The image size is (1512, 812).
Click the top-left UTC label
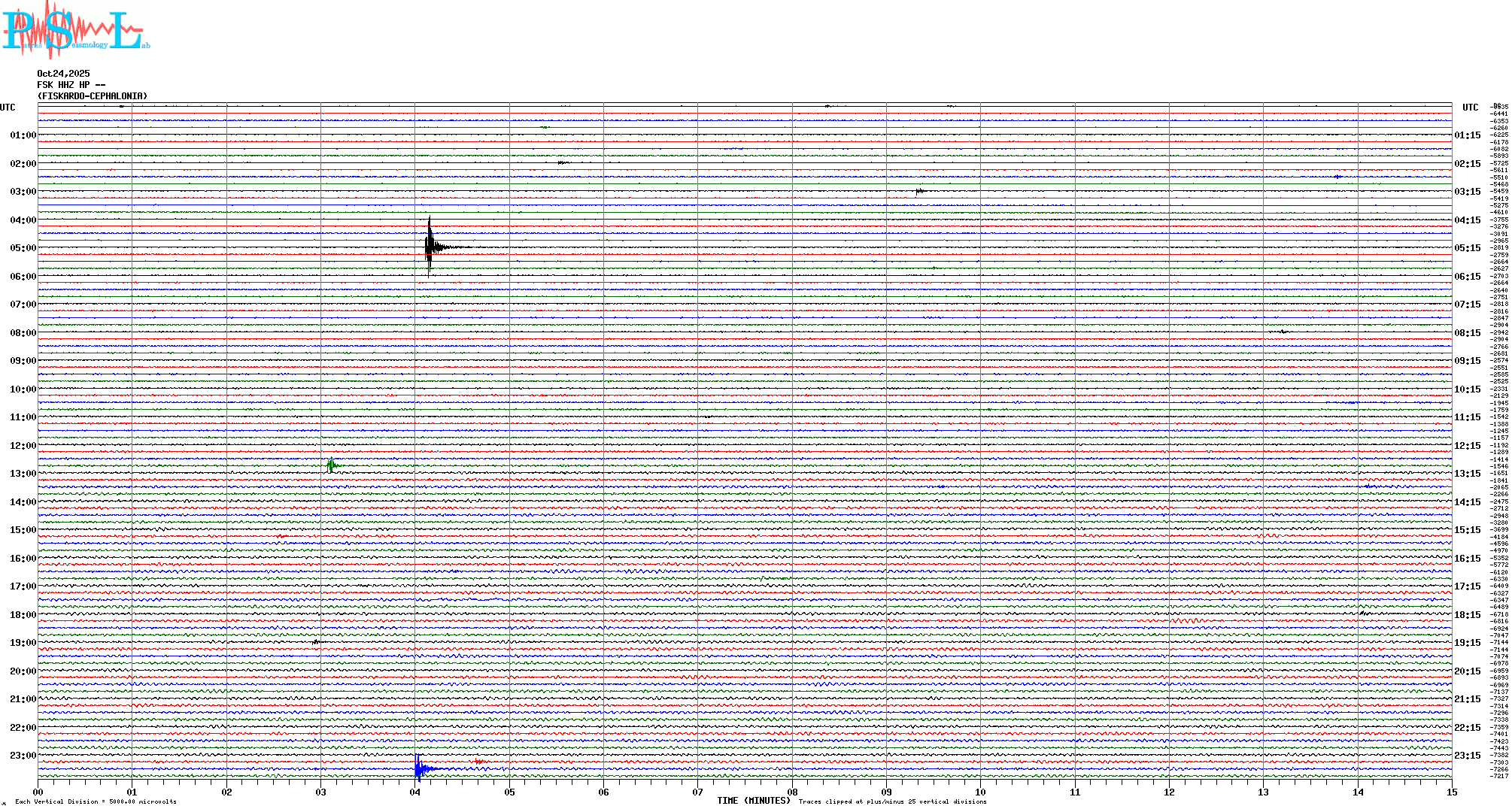[x=8, y=108]
